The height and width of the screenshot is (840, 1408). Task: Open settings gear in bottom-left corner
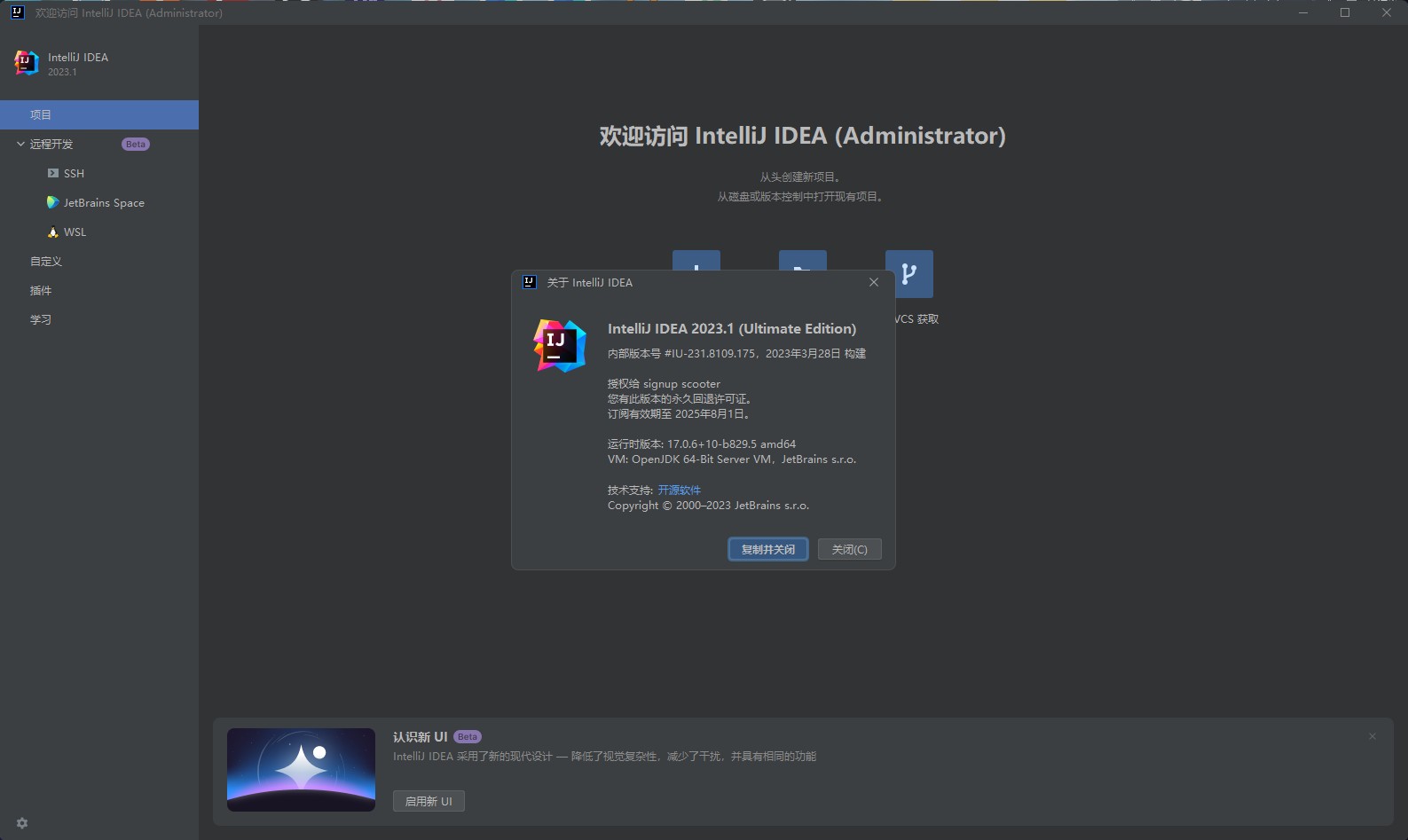[22, 823]
